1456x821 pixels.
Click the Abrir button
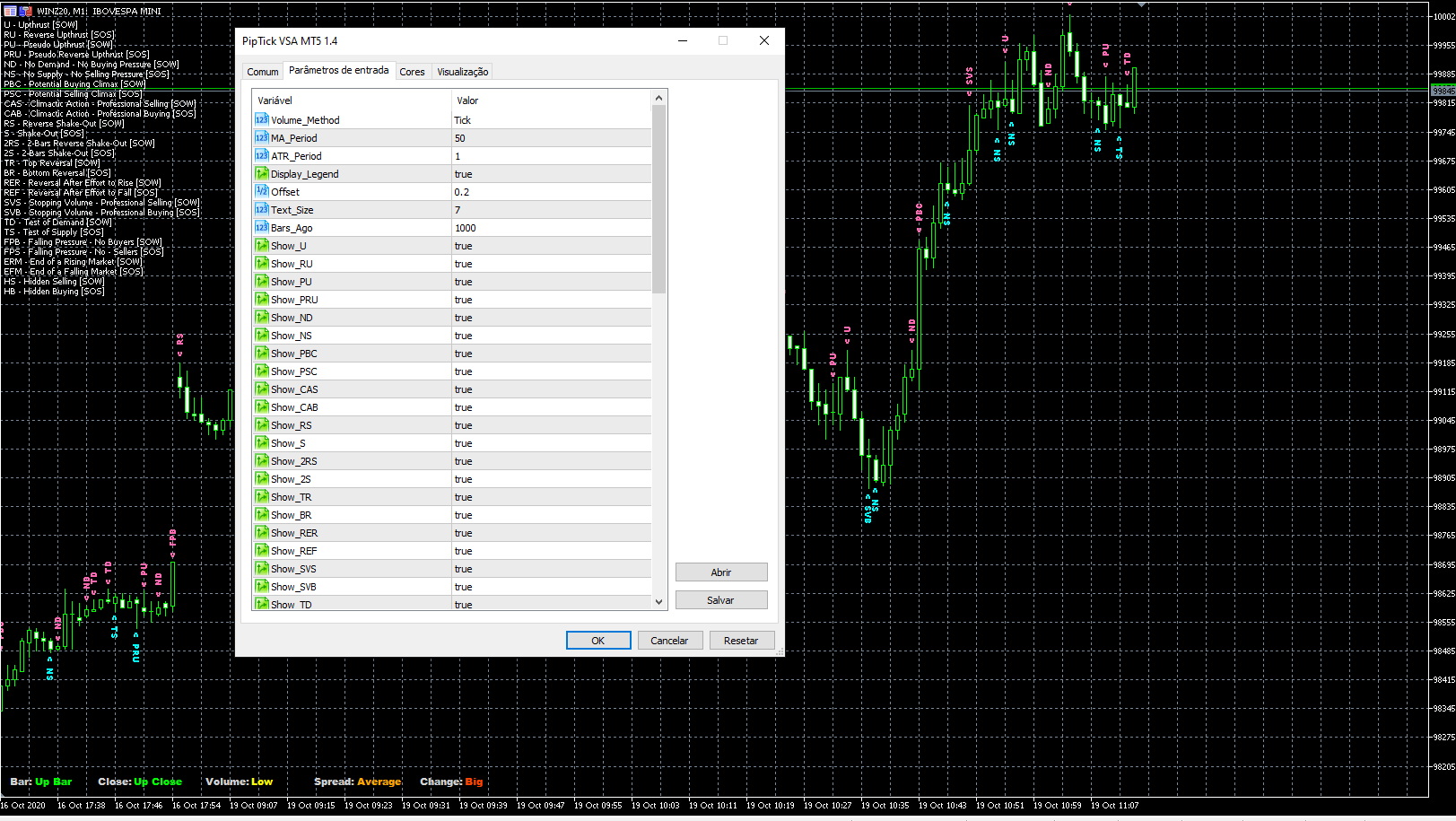point(721,572)
